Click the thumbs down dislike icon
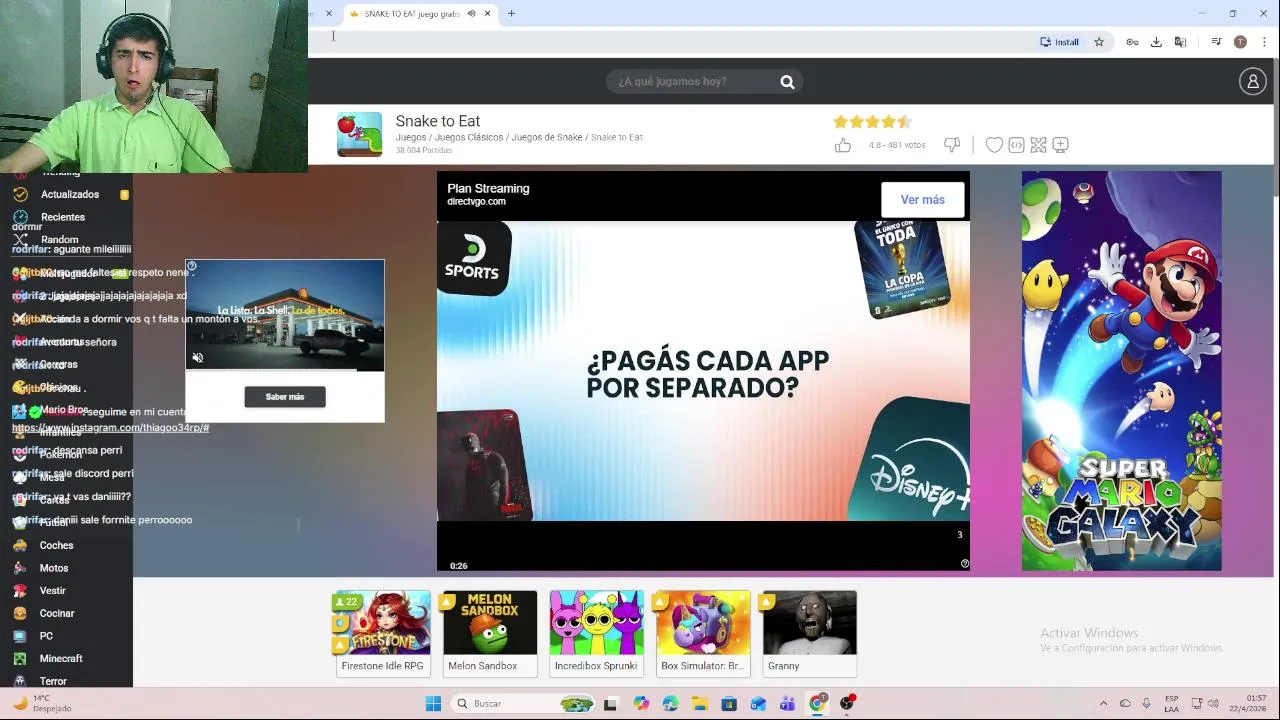 pos(952,145)
